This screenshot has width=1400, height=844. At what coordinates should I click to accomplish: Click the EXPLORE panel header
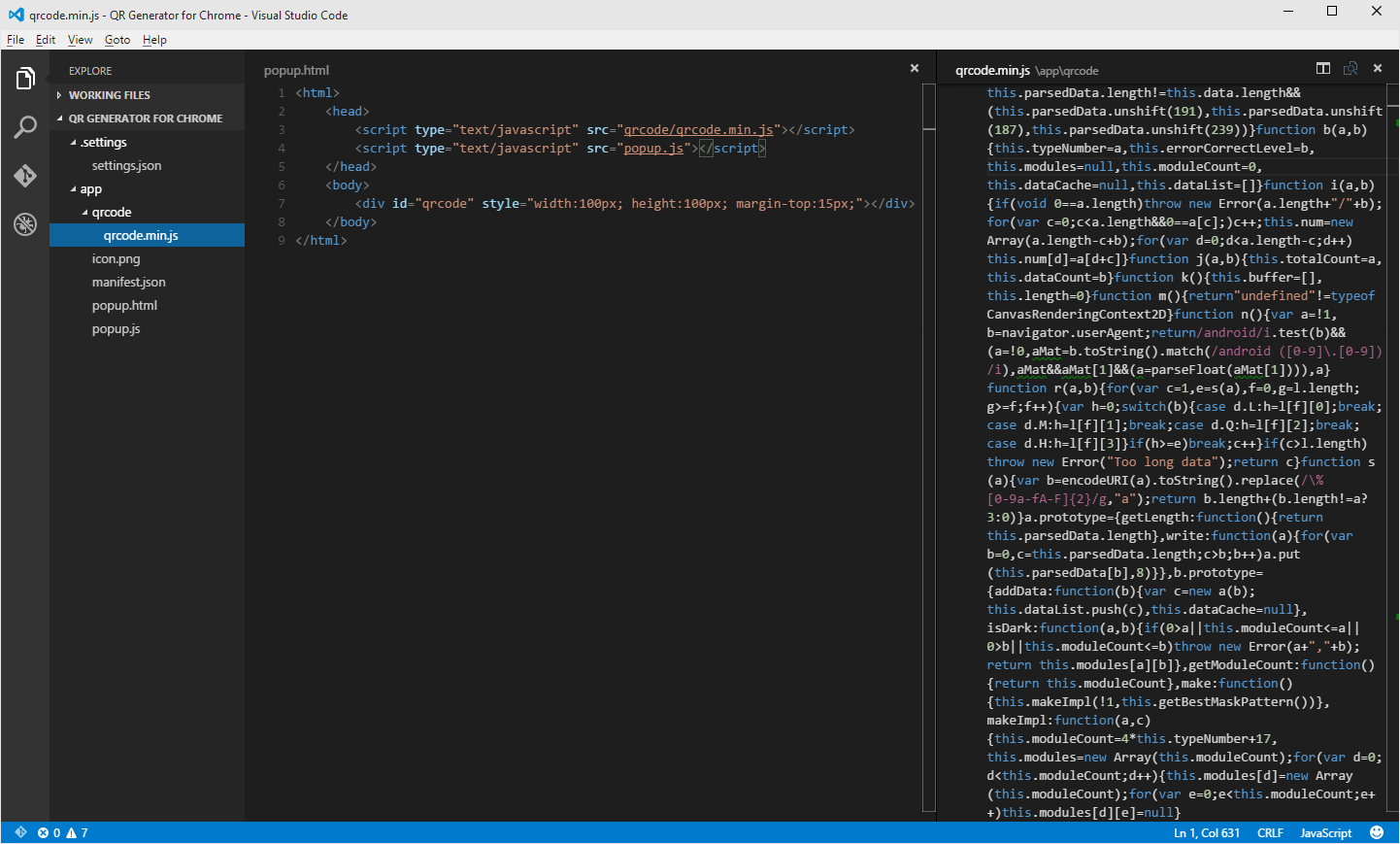pyautogui.click(x=90, y=71)
